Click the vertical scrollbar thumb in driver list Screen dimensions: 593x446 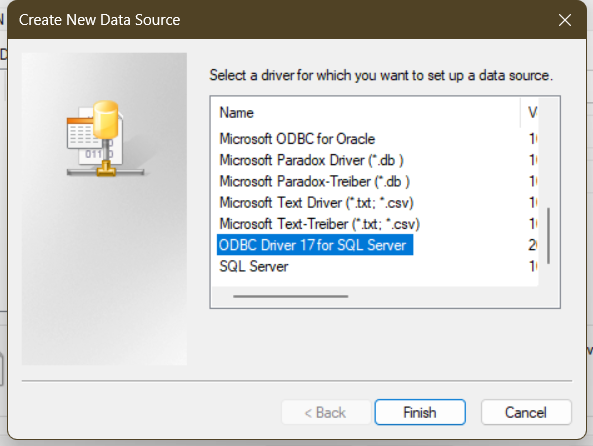pos(548,235)
